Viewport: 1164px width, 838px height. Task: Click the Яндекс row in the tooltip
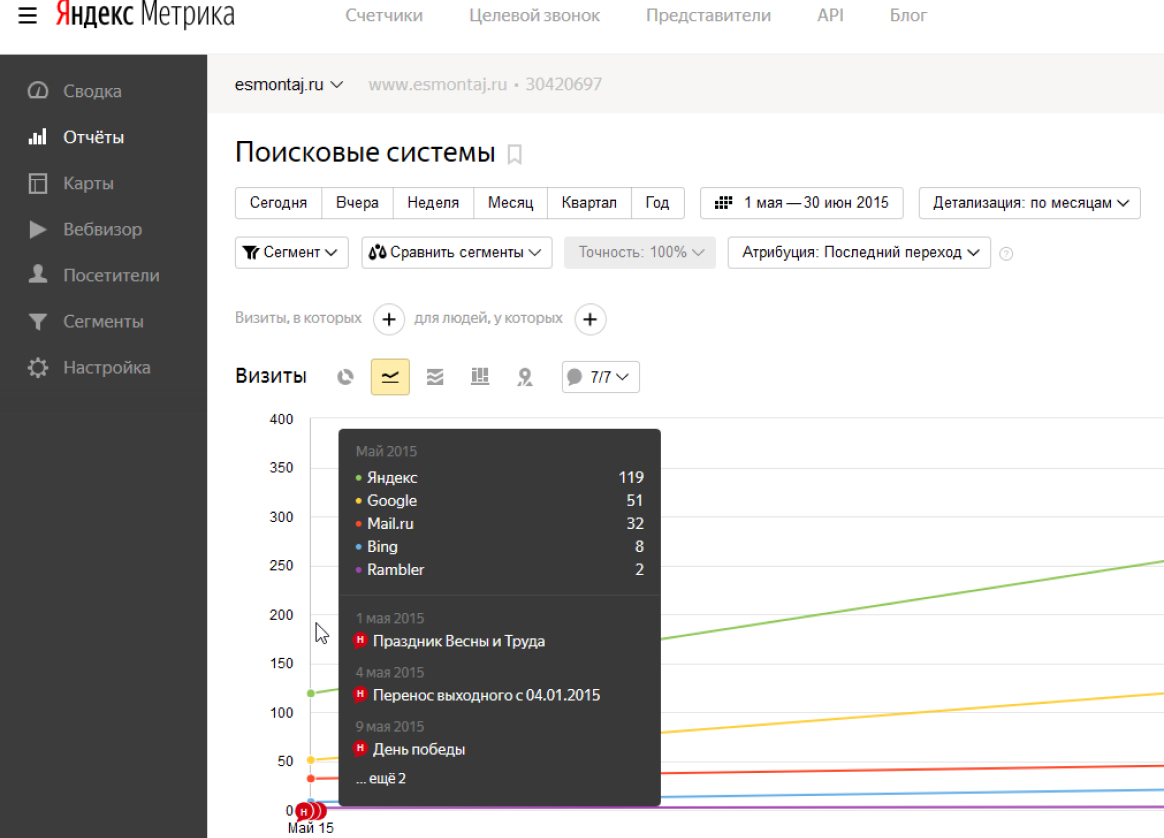coord(500,477)
